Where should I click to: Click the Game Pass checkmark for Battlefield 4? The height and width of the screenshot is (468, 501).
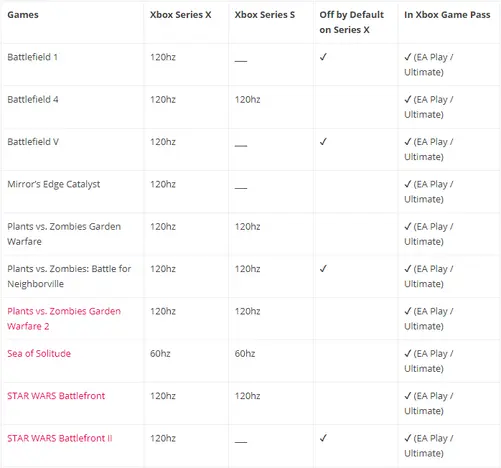pos(408,99)
